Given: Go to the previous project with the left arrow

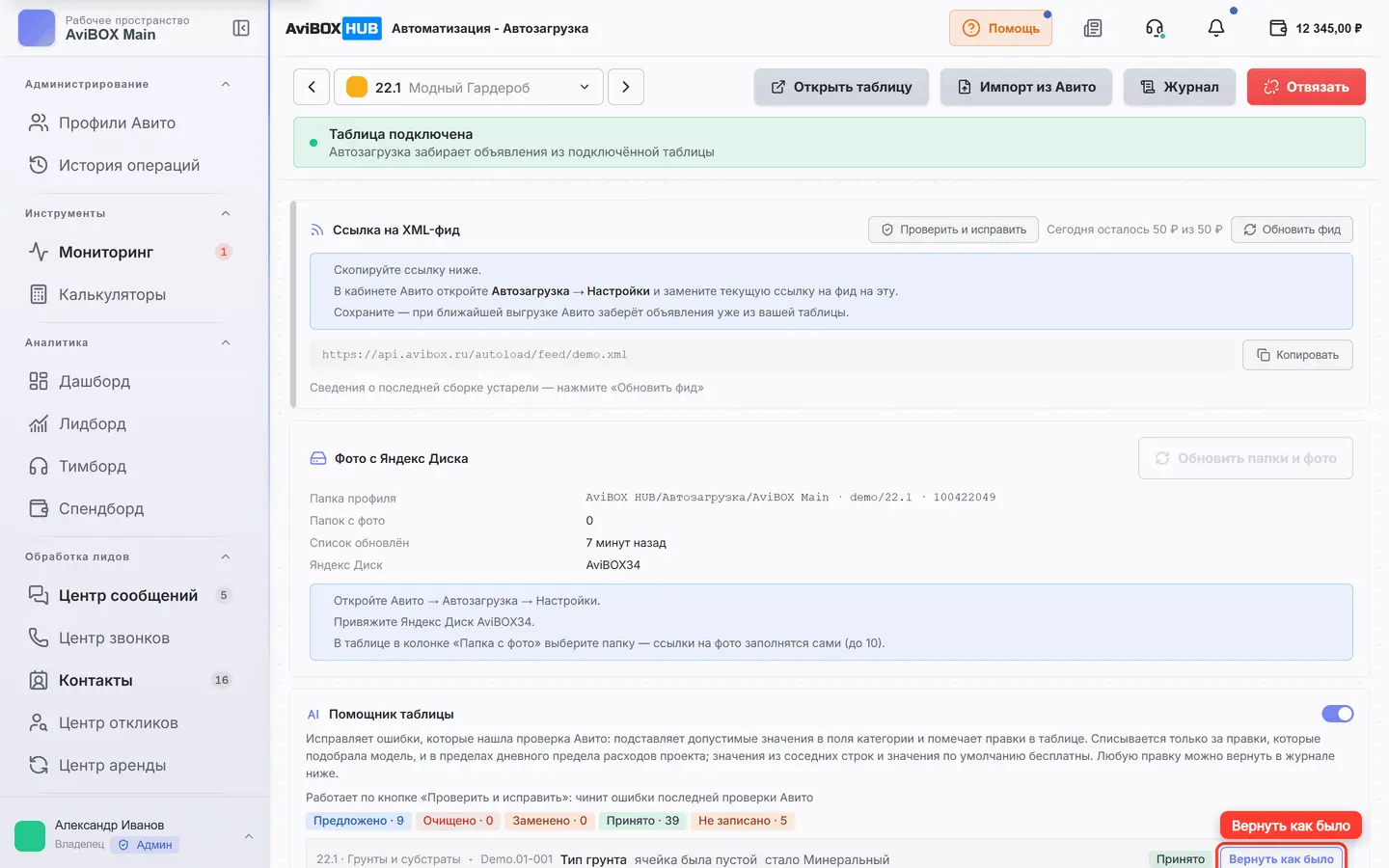Looking at the screenshot, I should pos(312,87).
